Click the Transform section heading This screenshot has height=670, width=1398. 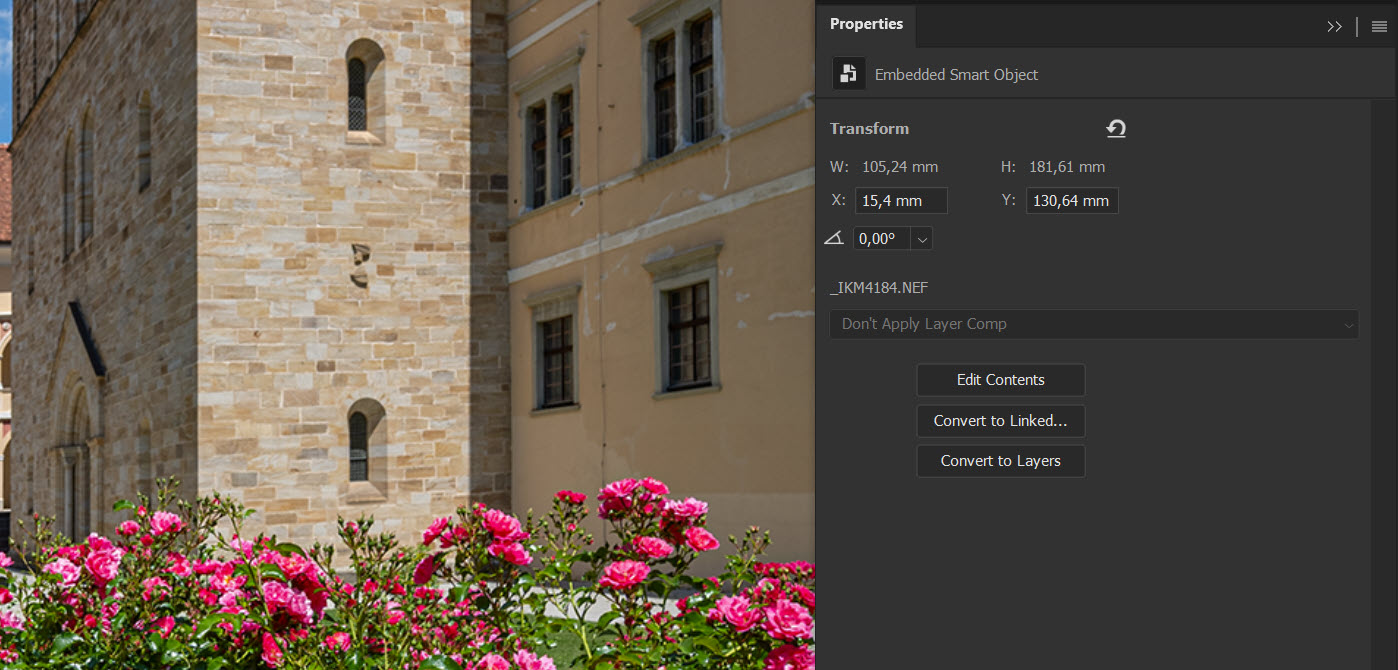pyautogui.click(x=869, y=128)
